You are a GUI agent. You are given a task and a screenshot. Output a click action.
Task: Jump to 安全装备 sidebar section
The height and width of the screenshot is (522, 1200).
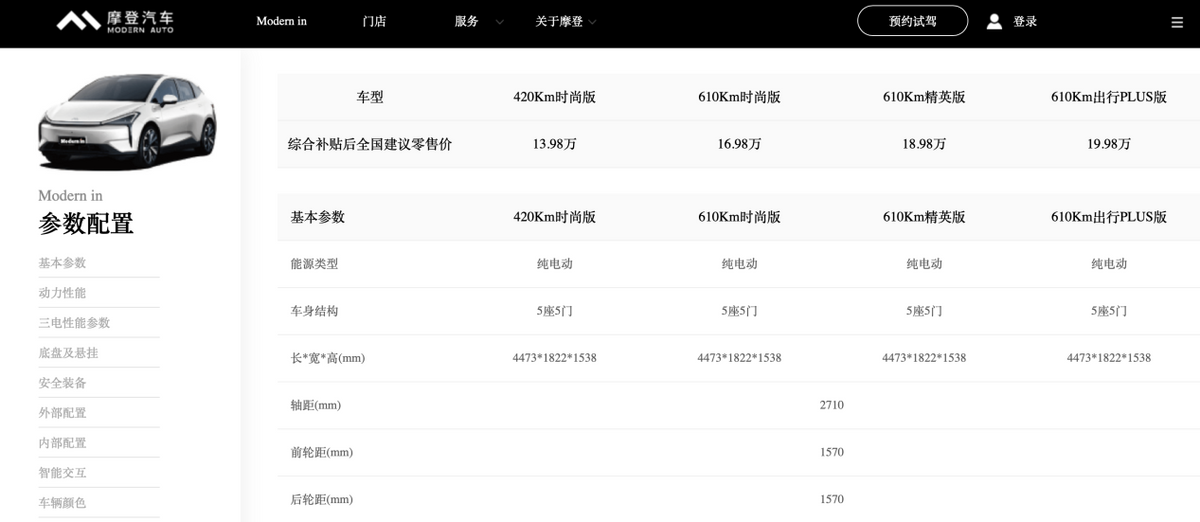click(62, 383)
